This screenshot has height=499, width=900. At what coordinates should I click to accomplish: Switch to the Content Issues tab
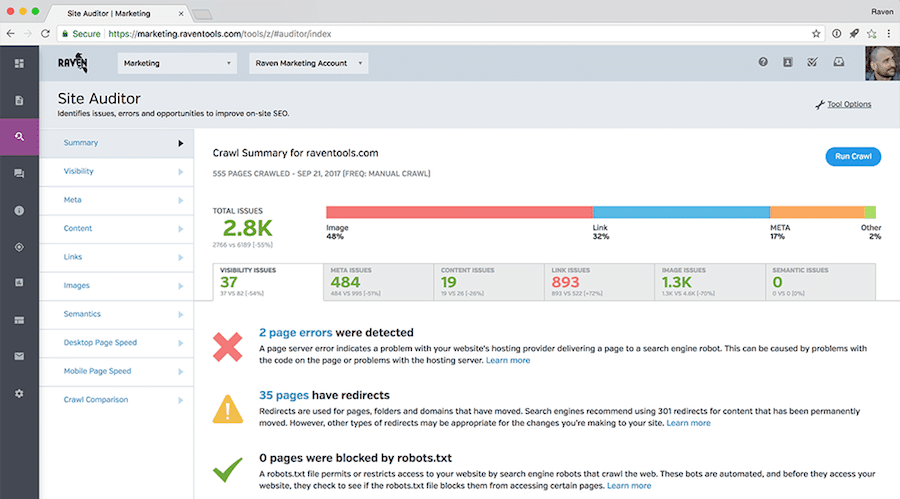(489, 282)
